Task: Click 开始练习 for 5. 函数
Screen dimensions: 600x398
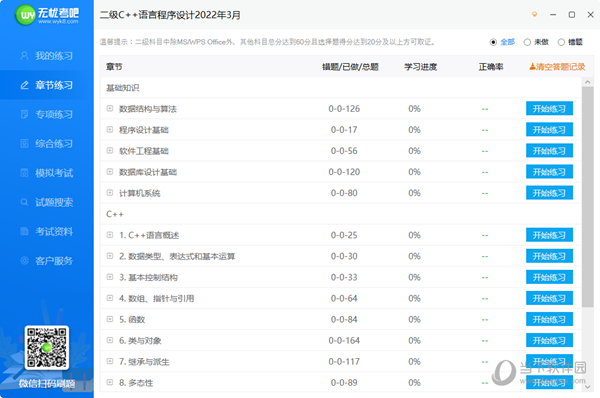Action: click(x=549, y=319)
